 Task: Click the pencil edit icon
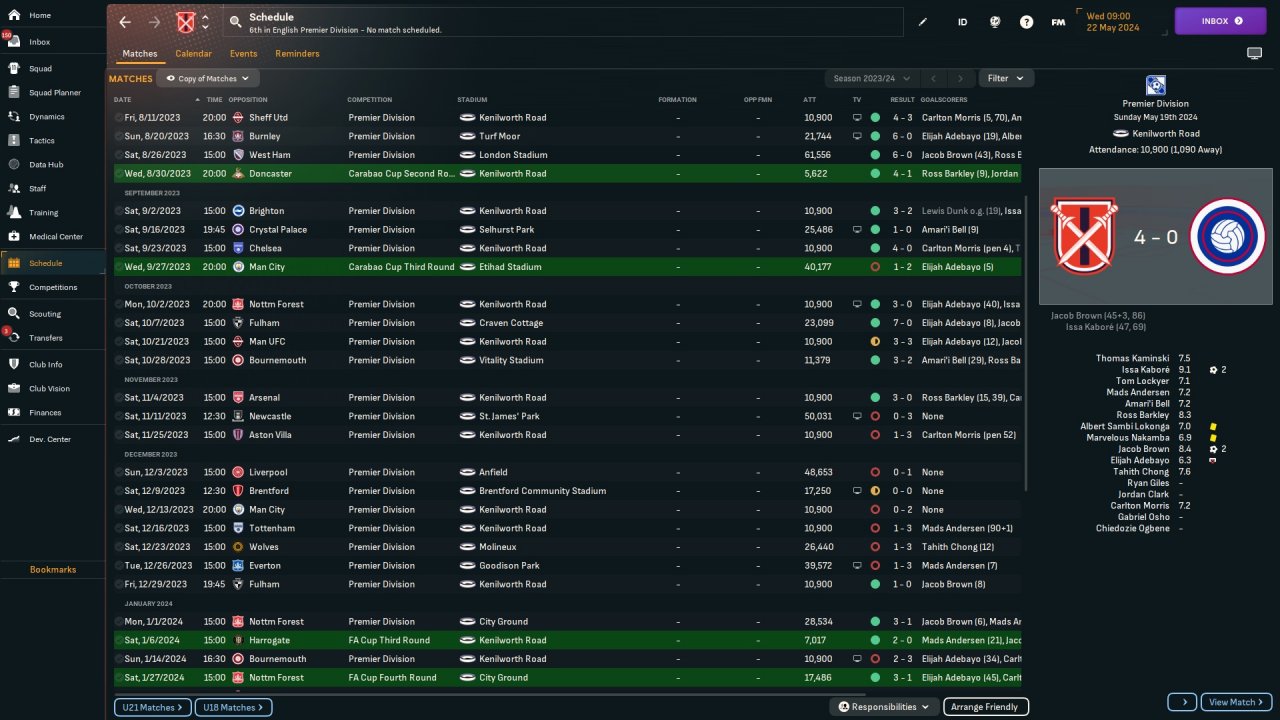point(923,21)
